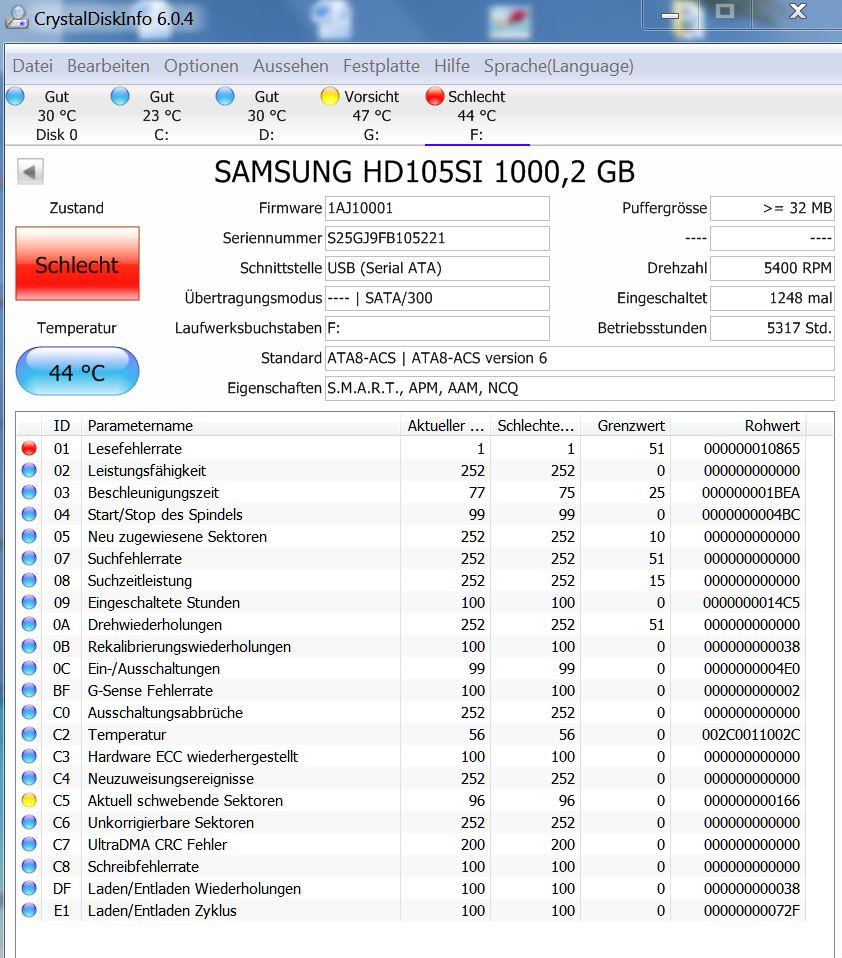Viewport: 842px width, 958px height.
Task: Click blue icon of UltraDMA CRC Fehler
Action: click(29, 844)
